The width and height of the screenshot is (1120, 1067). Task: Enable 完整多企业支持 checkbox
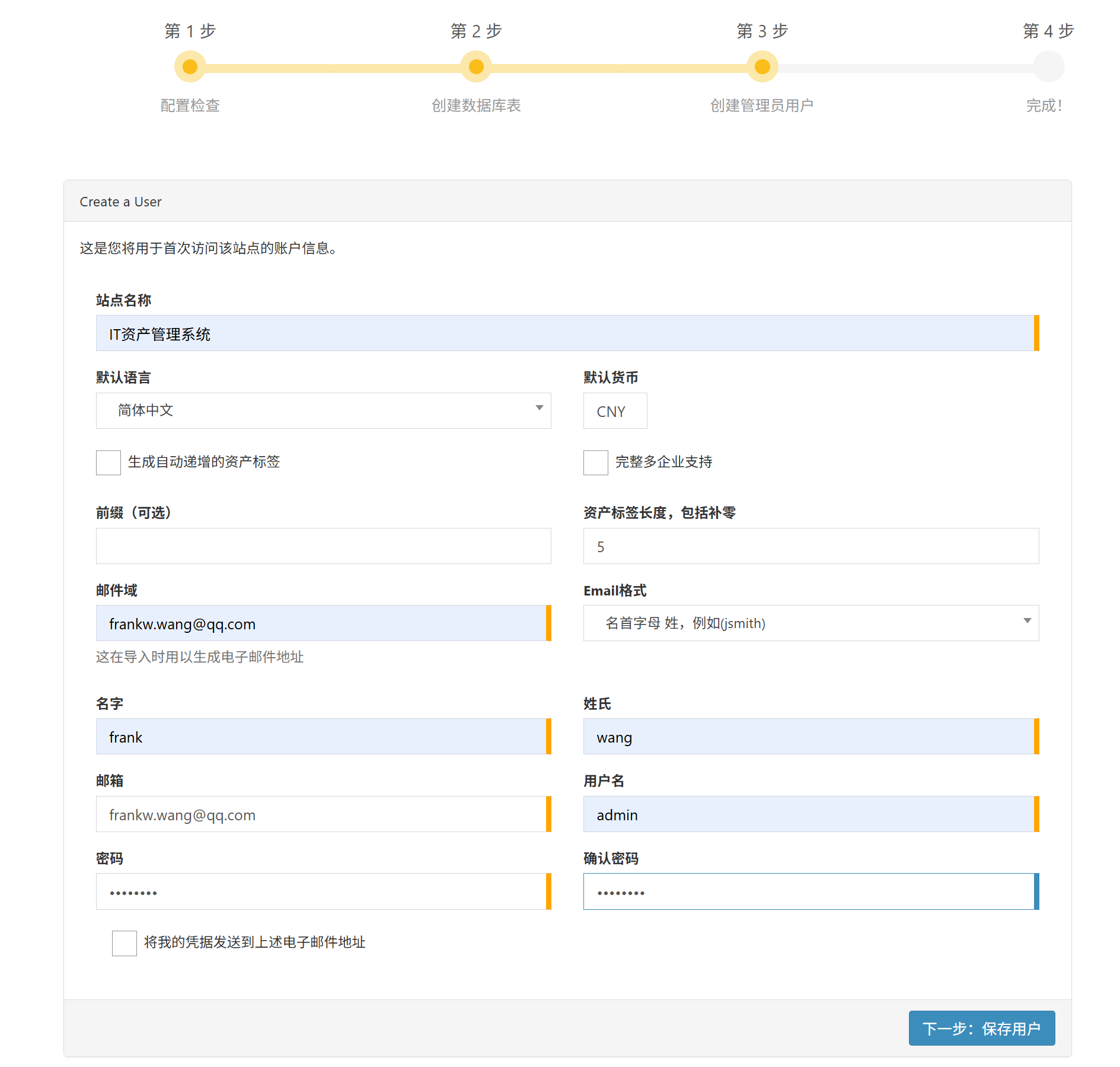pyautogui.click(x=595, y=463)
